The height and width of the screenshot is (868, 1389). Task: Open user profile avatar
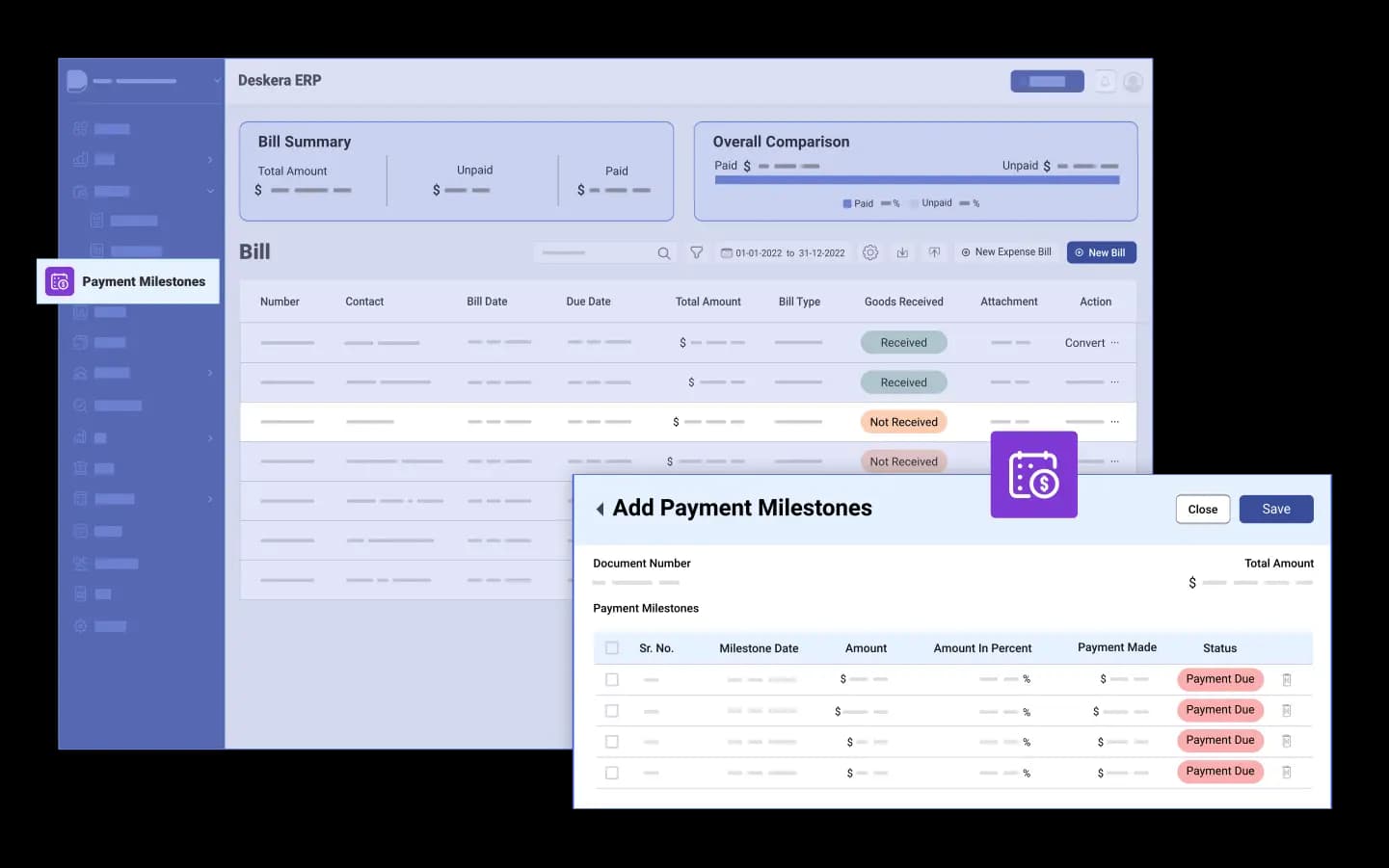tap(1134, 82)
